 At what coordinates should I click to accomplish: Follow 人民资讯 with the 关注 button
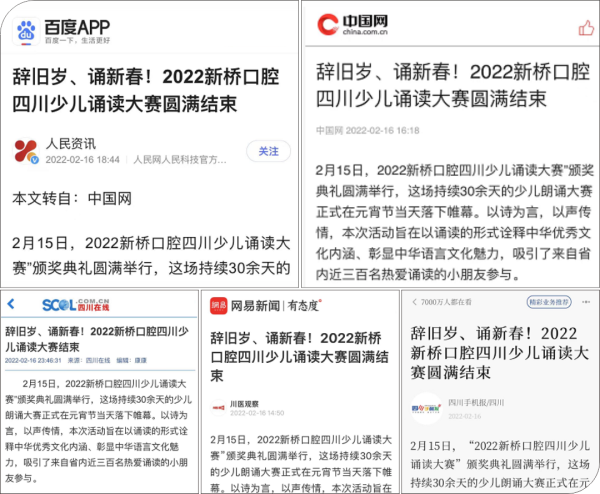pos(268,151)
